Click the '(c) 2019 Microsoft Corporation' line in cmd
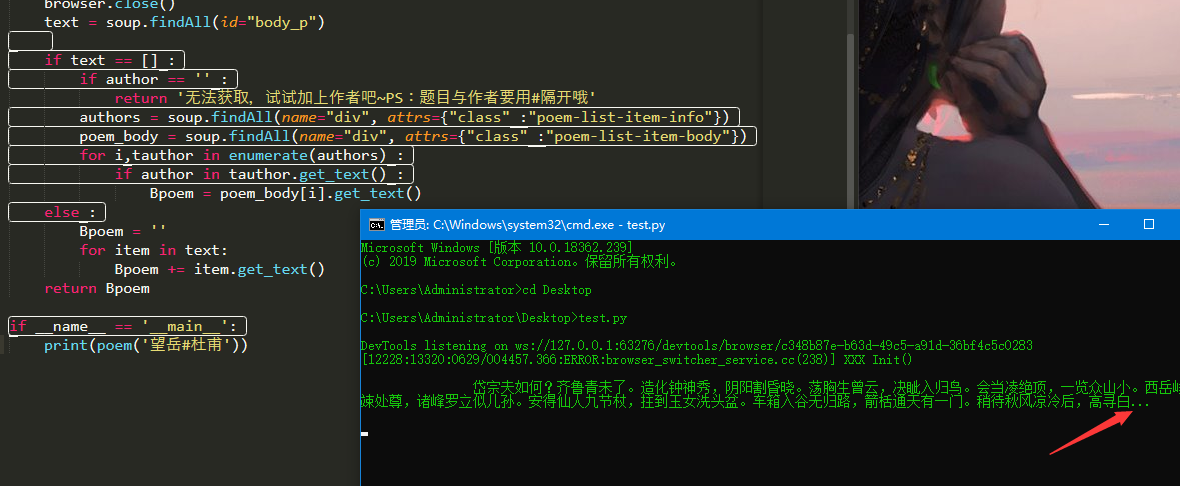 tap(519, 262)
